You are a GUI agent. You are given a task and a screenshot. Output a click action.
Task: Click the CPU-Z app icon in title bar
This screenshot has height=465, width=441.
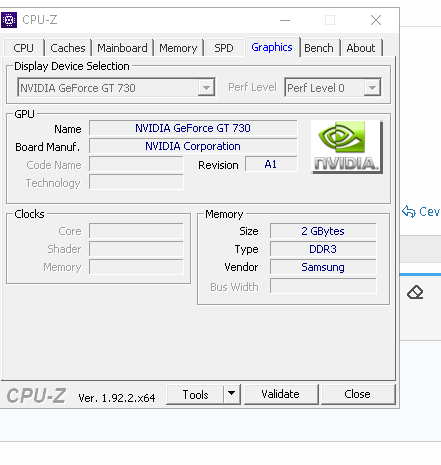click(x=9, y=20)
